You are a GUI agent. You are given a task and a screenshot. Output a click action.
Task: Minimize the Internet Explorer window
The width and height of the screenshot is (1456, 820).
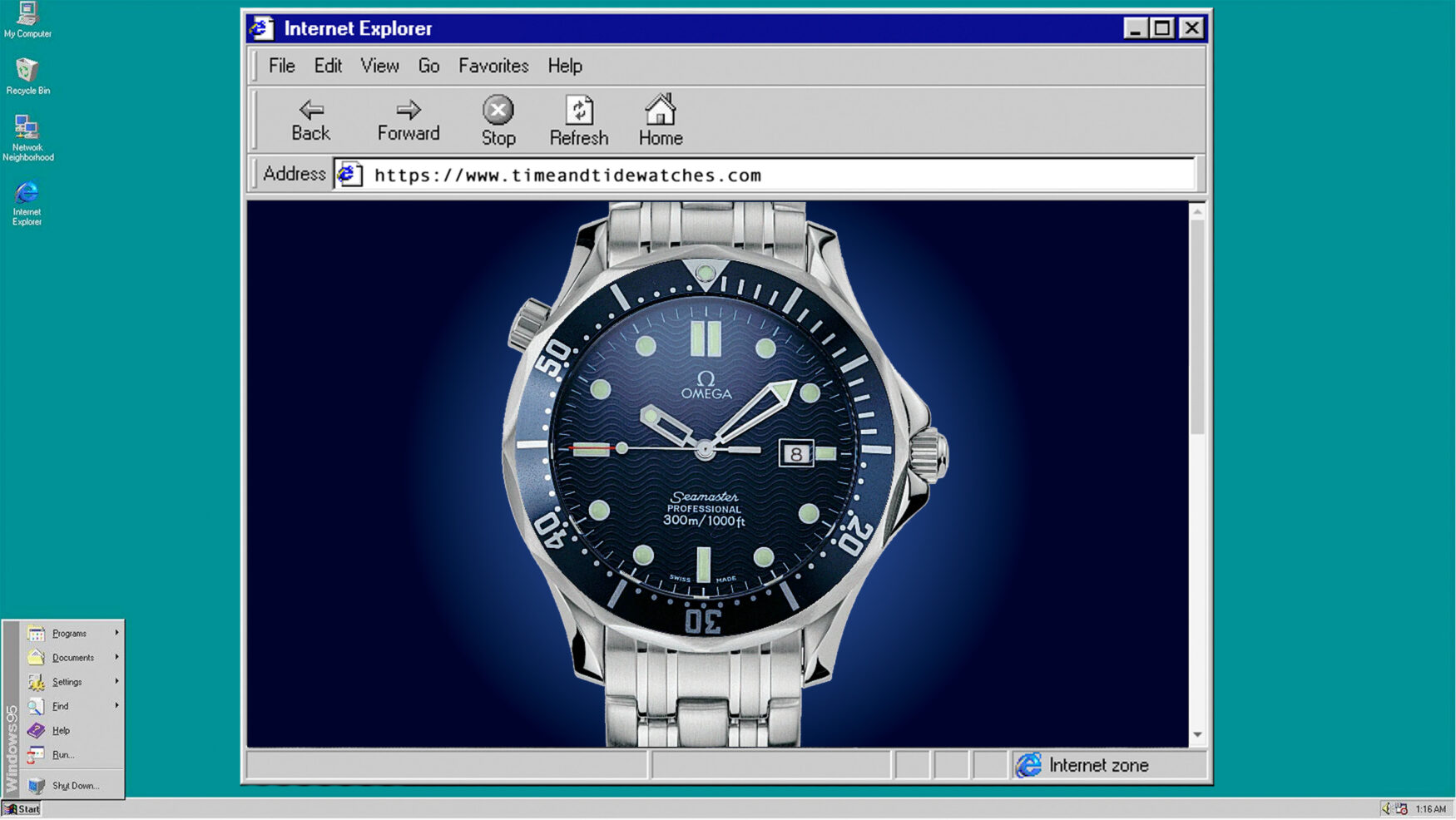point(1135,28)
